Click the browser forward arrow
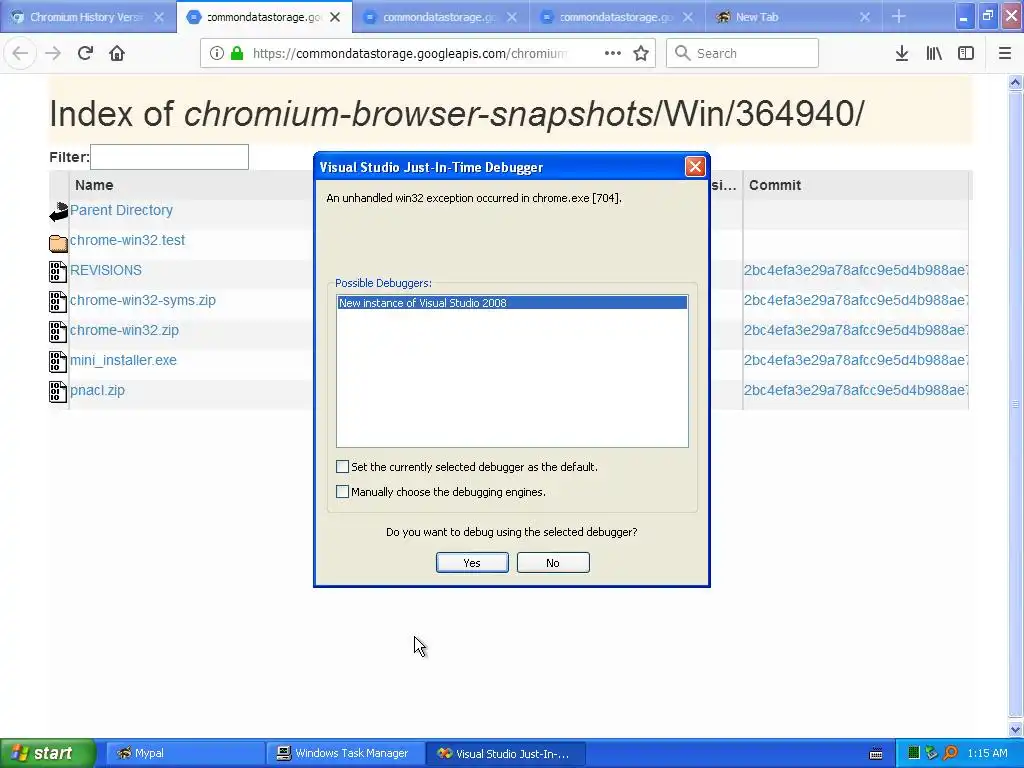 click(53, 53)
